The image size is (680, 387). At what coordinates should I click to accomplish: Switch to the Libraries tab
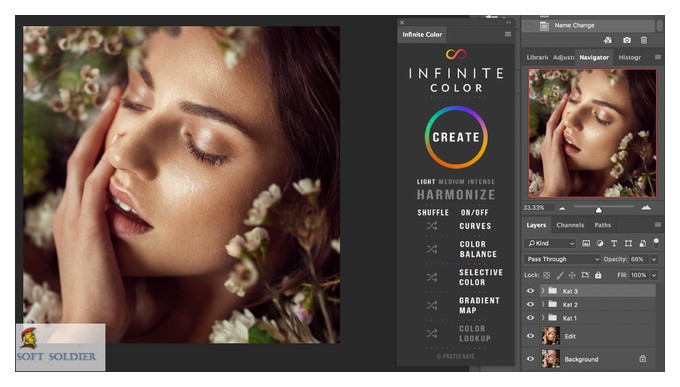click(537, 57)
